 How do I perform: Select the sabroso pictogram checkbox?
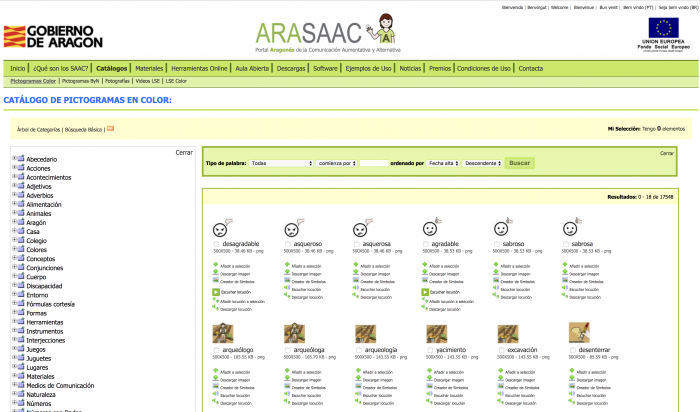point(500,244)
